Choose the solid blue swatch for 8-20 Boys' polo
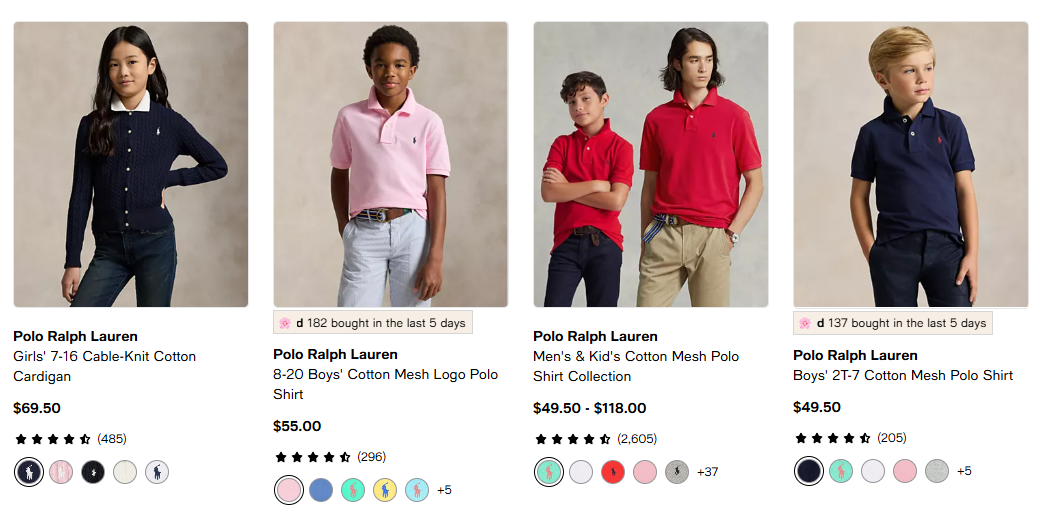Screen dimensions: 1046x516 (x=321, y=490)
